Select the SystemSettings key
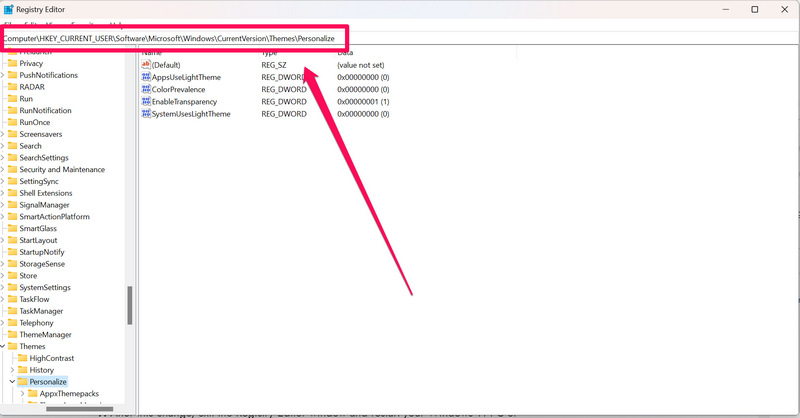 coord(45,287)
